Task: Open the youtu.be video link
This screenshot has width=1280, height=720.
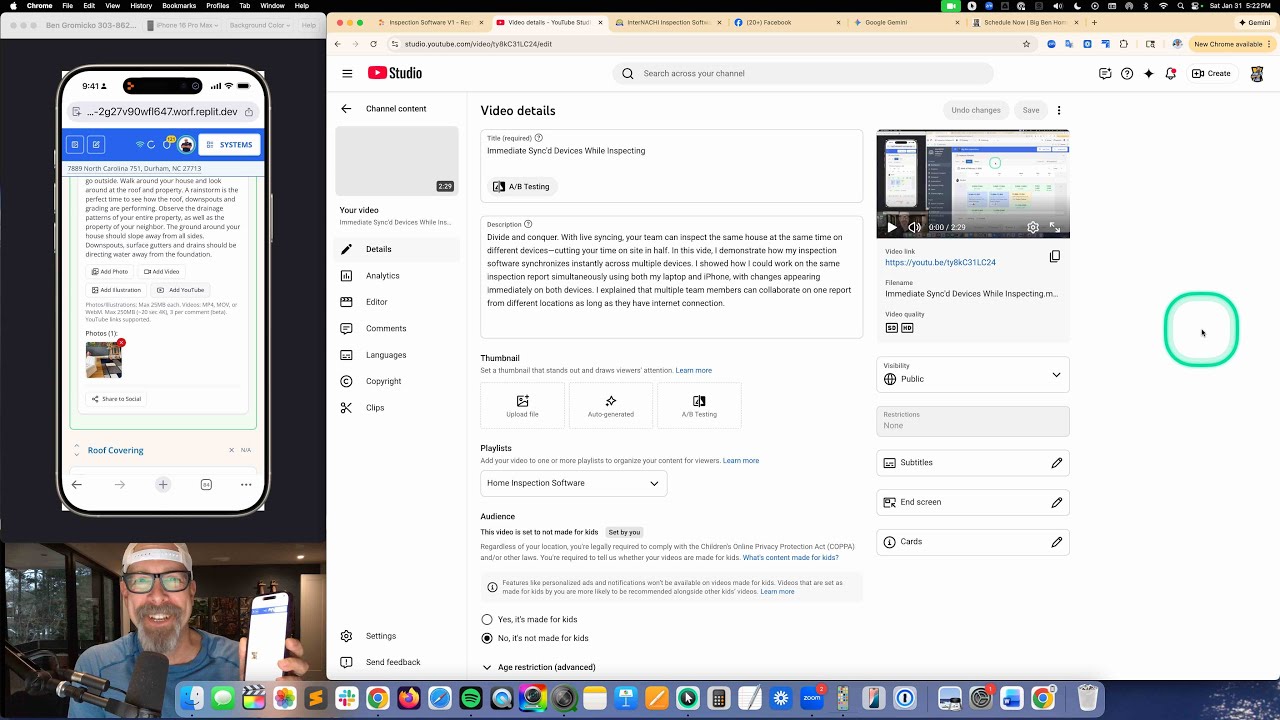Action: tap(940, 263)
